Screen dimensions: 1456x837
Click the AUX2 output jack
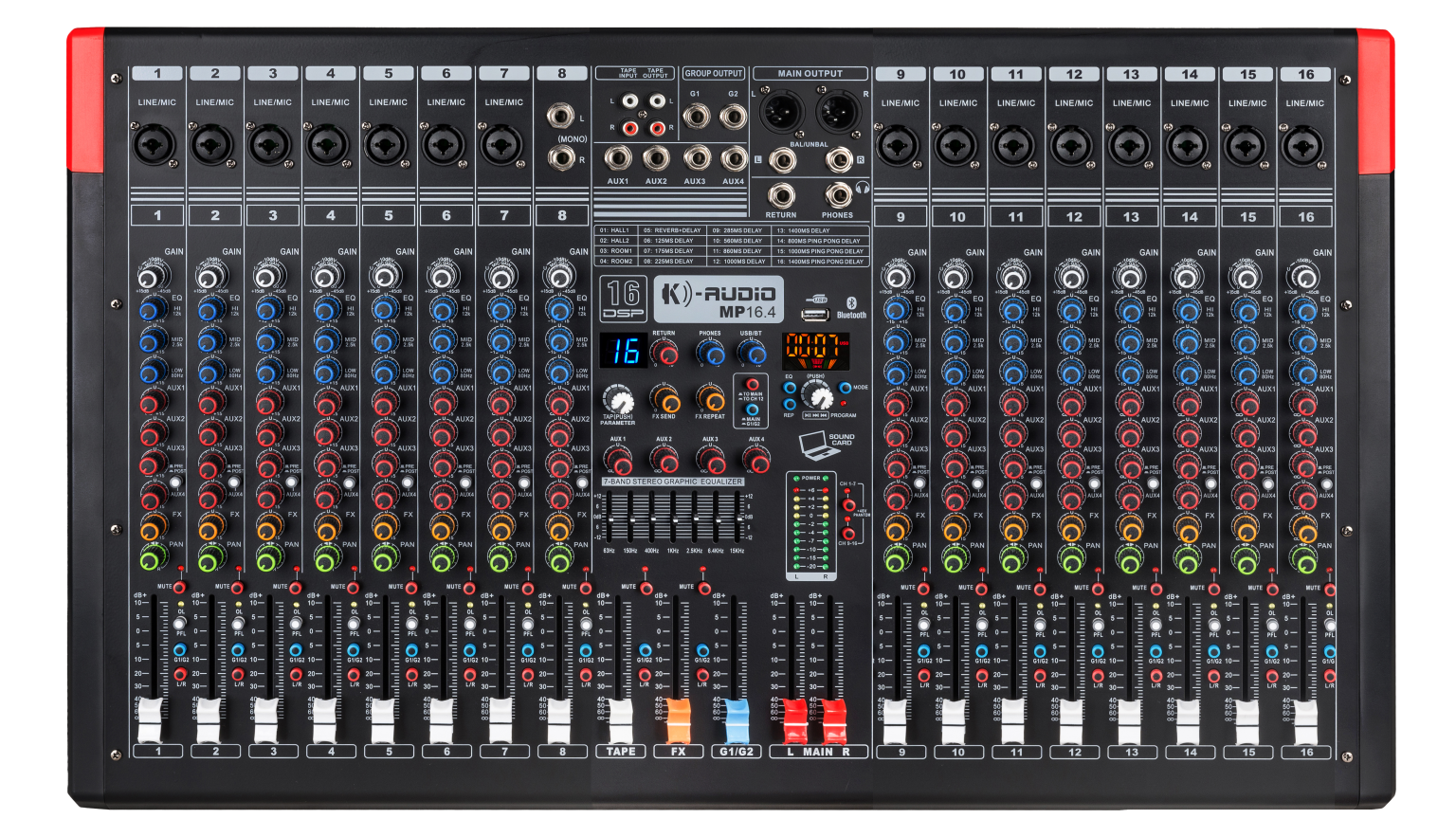(x=656, y=157)
